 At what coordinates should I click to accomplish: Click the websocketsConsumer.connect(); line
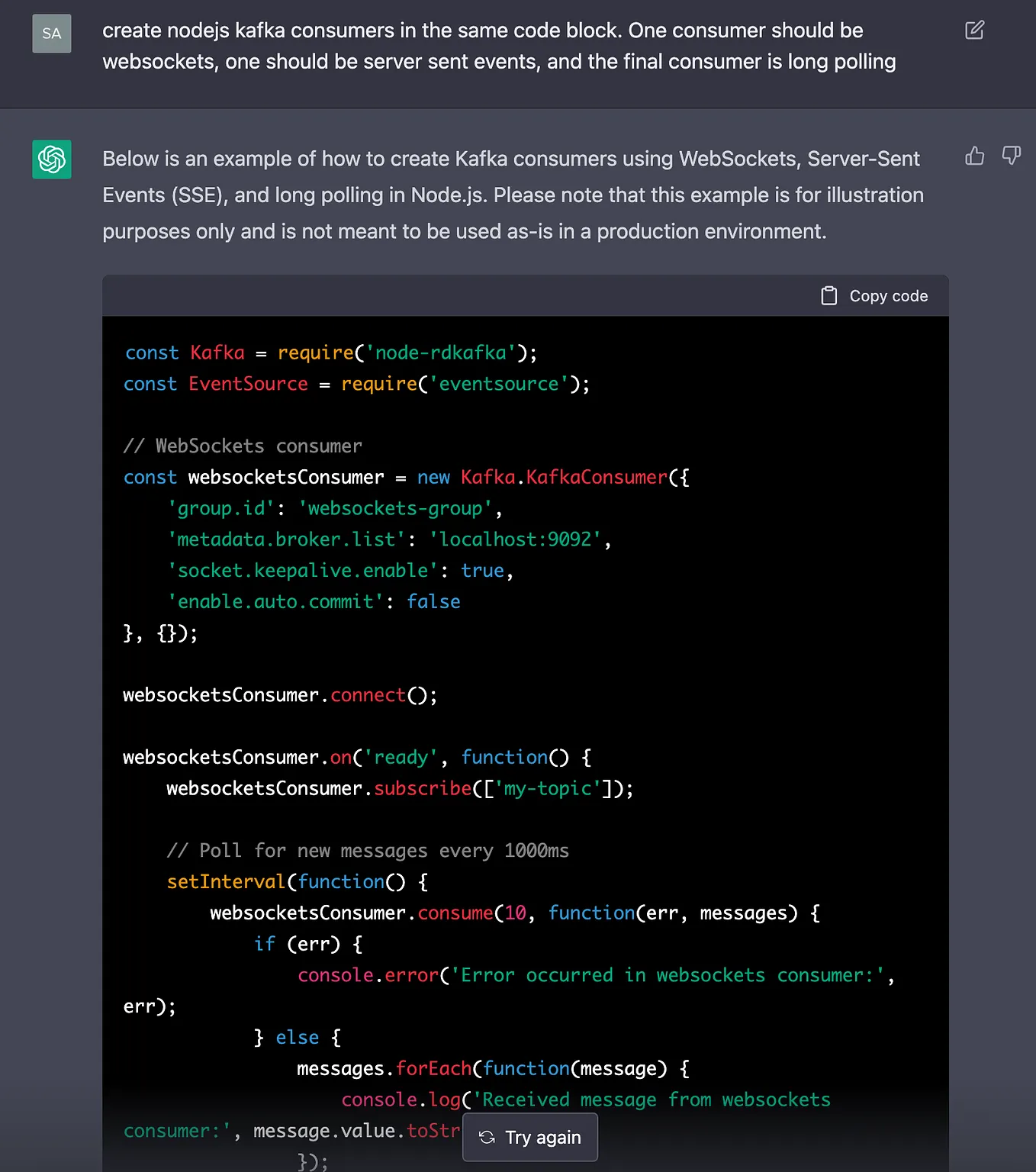coord(281,695)
